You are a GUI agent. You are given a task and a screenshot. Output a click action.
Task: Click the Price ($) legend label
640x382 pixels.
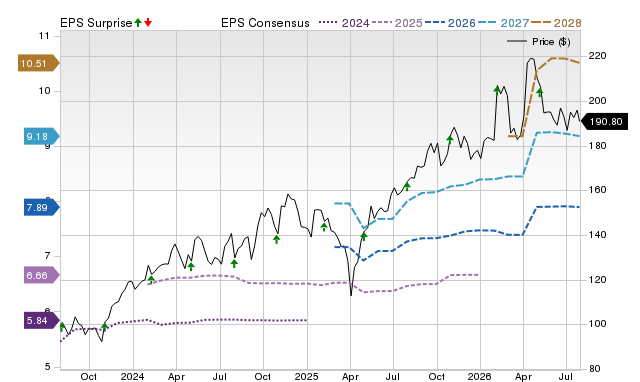pyautogui.click(x=551, y=42)
